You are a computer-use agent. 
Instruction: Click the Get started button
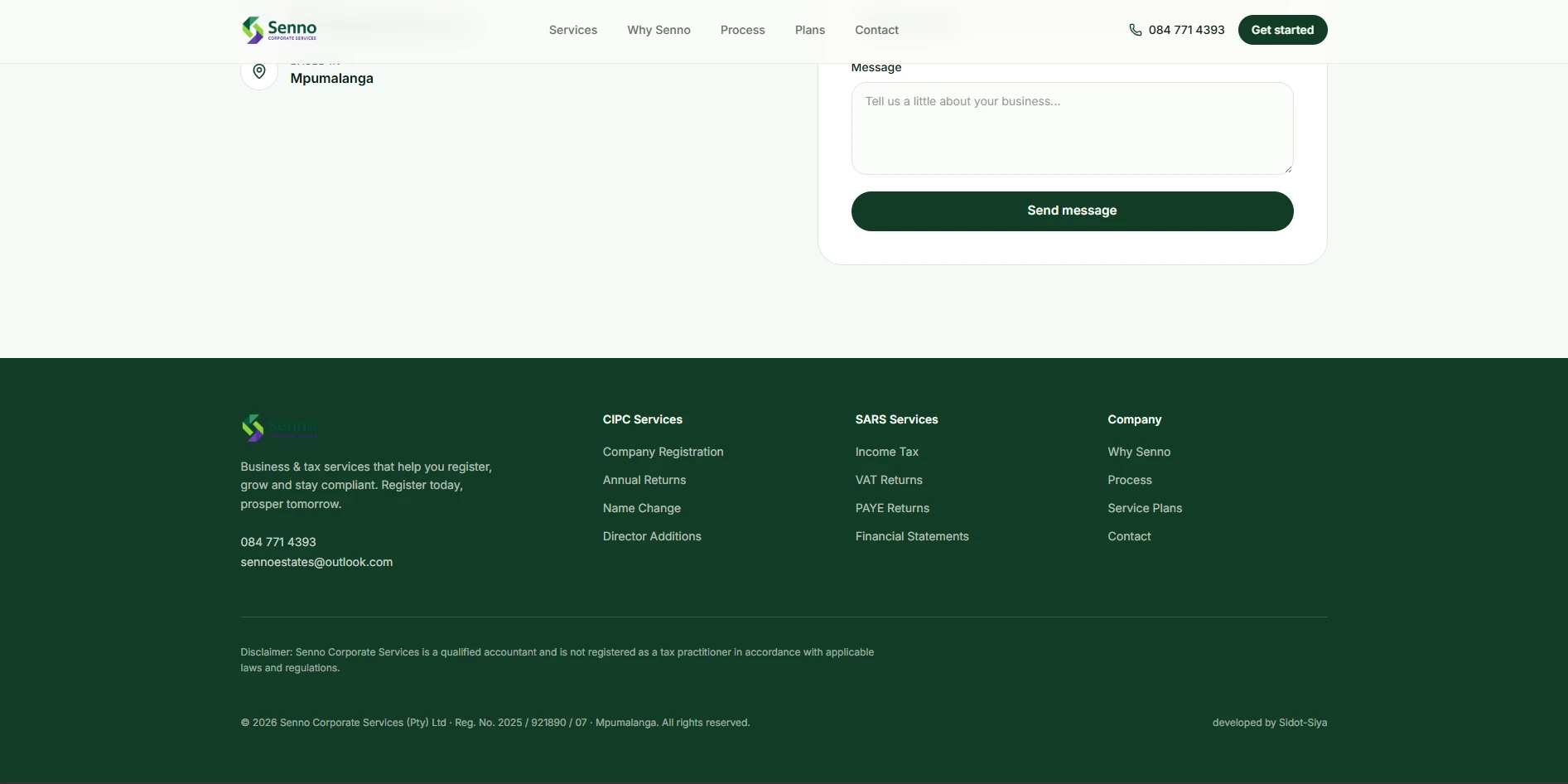tap(1282, 30)
